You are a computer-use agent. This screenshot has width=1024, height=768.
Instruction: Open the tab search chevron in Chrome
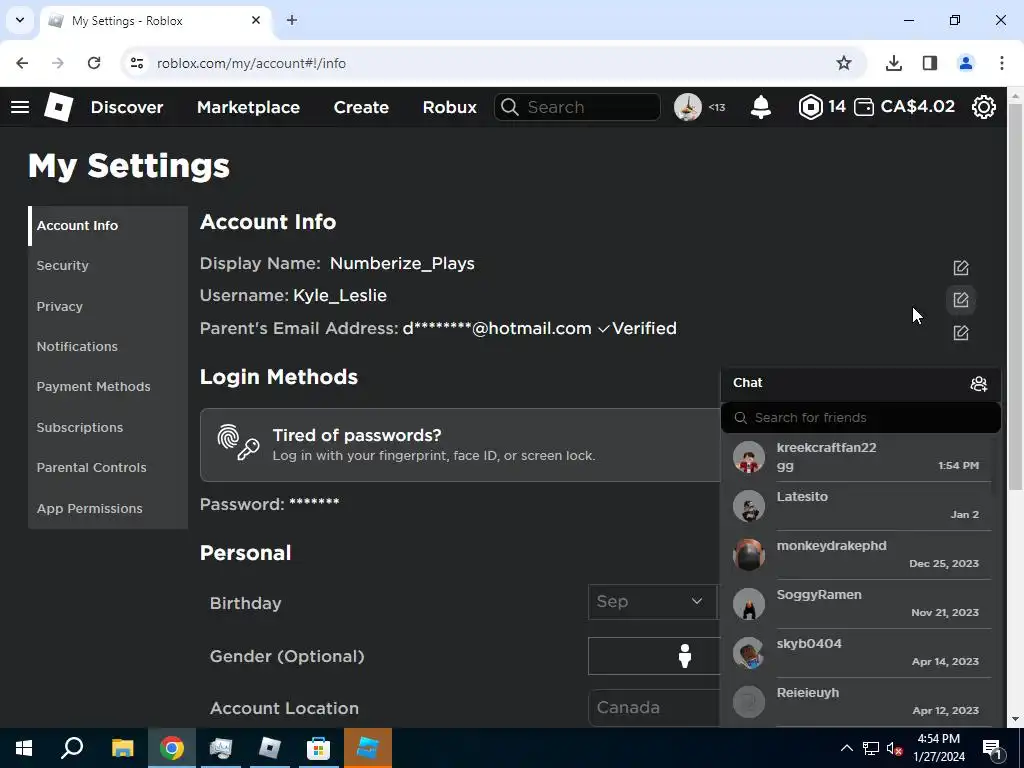point(20,20)
